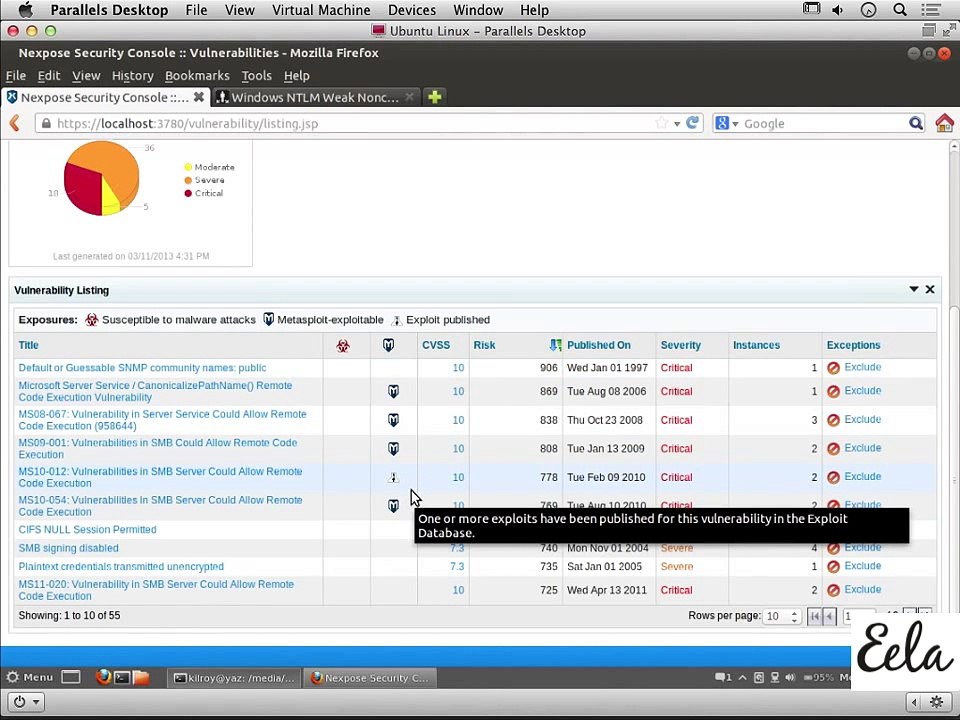
Task: Change the Rows per page stepper value
Action: pos(794,616)
